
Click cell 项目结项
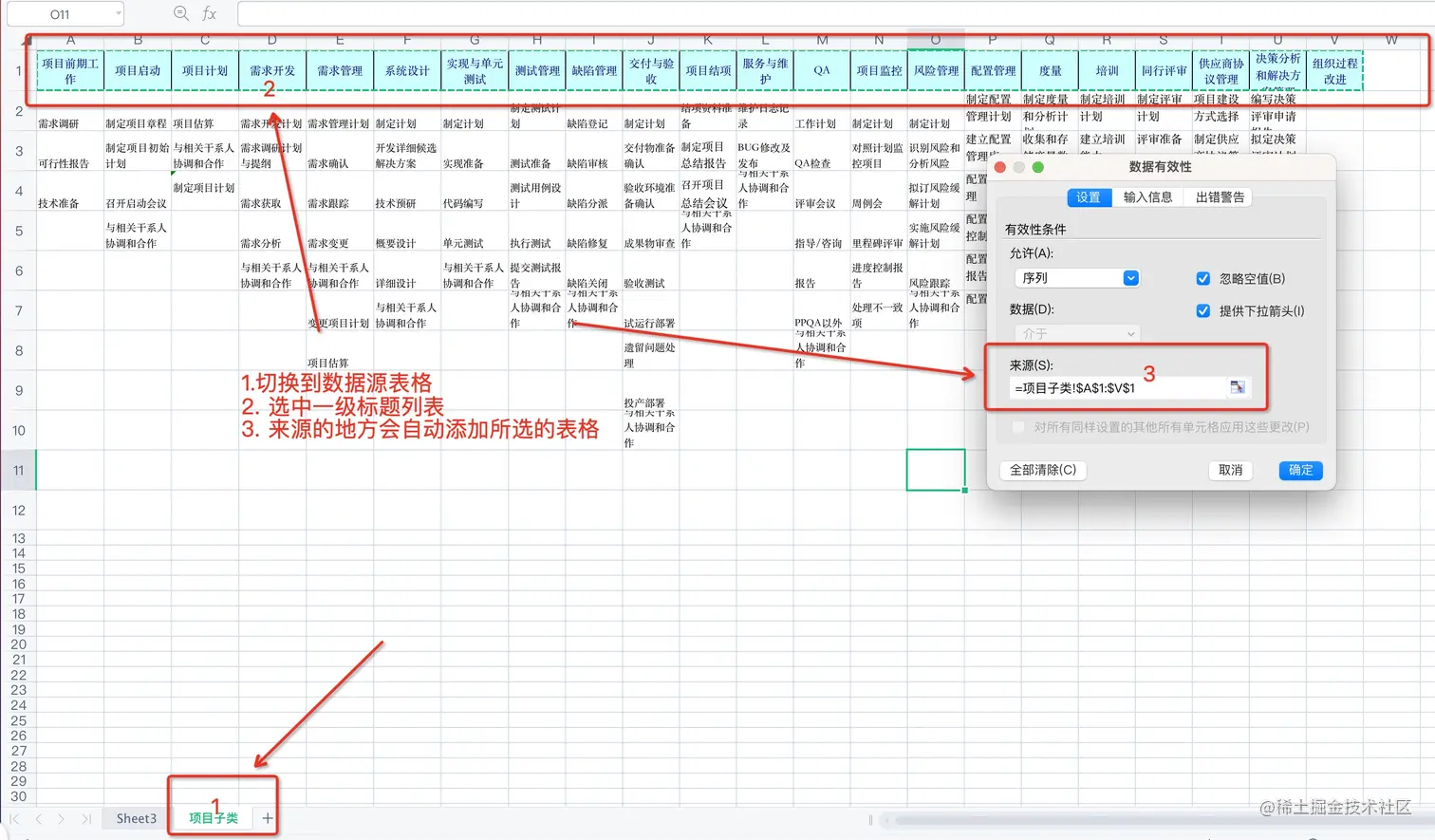coord(708,71)
